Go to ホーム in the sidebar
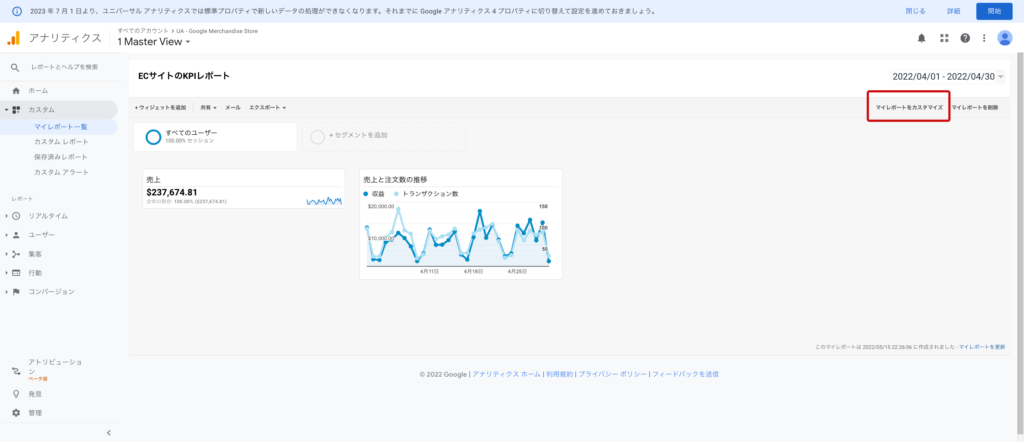 (38, 91)
